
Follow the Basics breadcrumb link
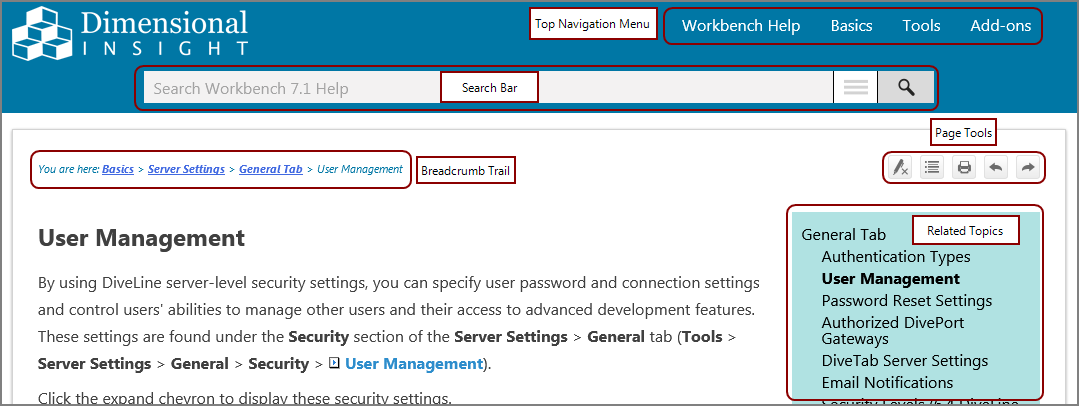tap(118, 169)
